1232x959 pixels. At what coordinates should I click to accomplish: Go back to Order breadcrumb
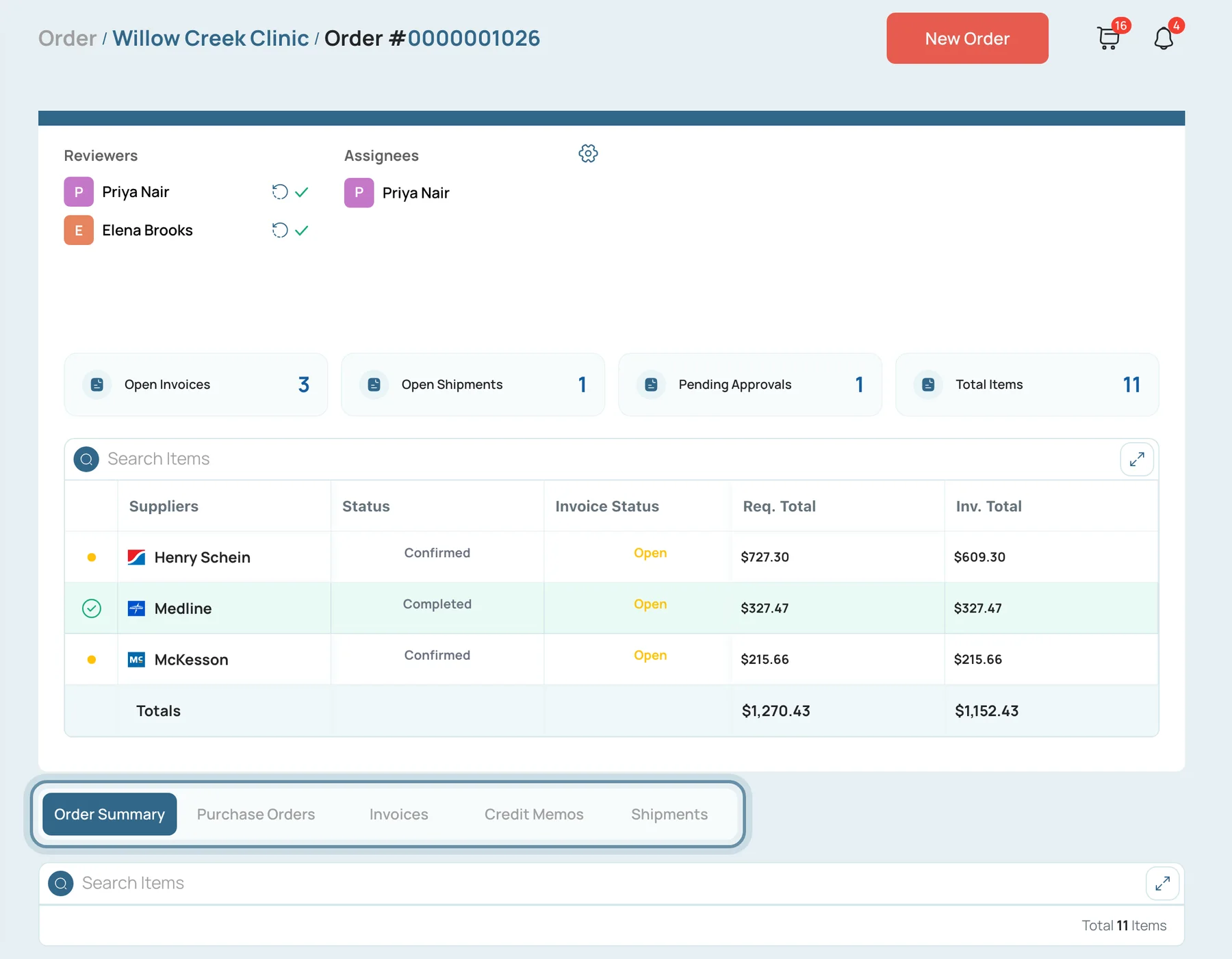(x=67, y=38)
